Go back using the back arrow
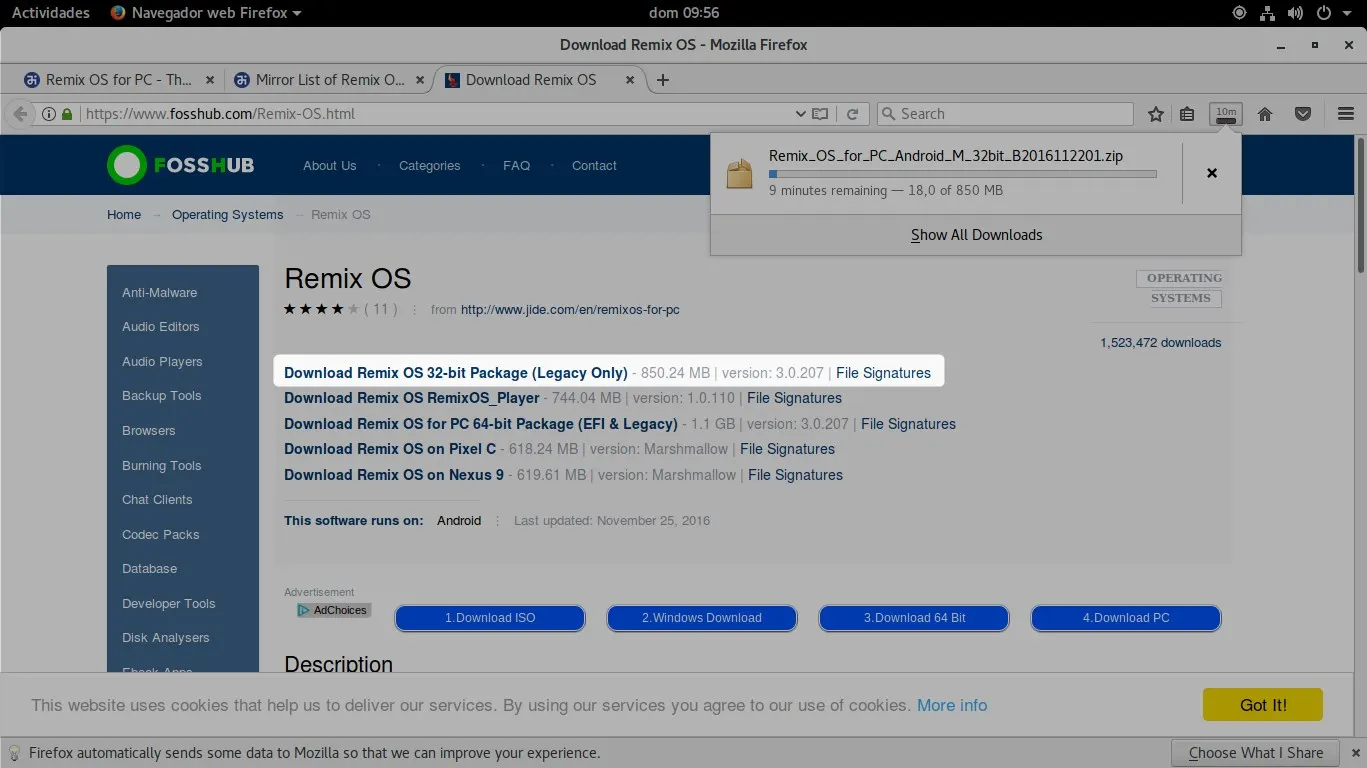Image resolution: width=1367 pixels, height=768 pixels. (19, 113)
